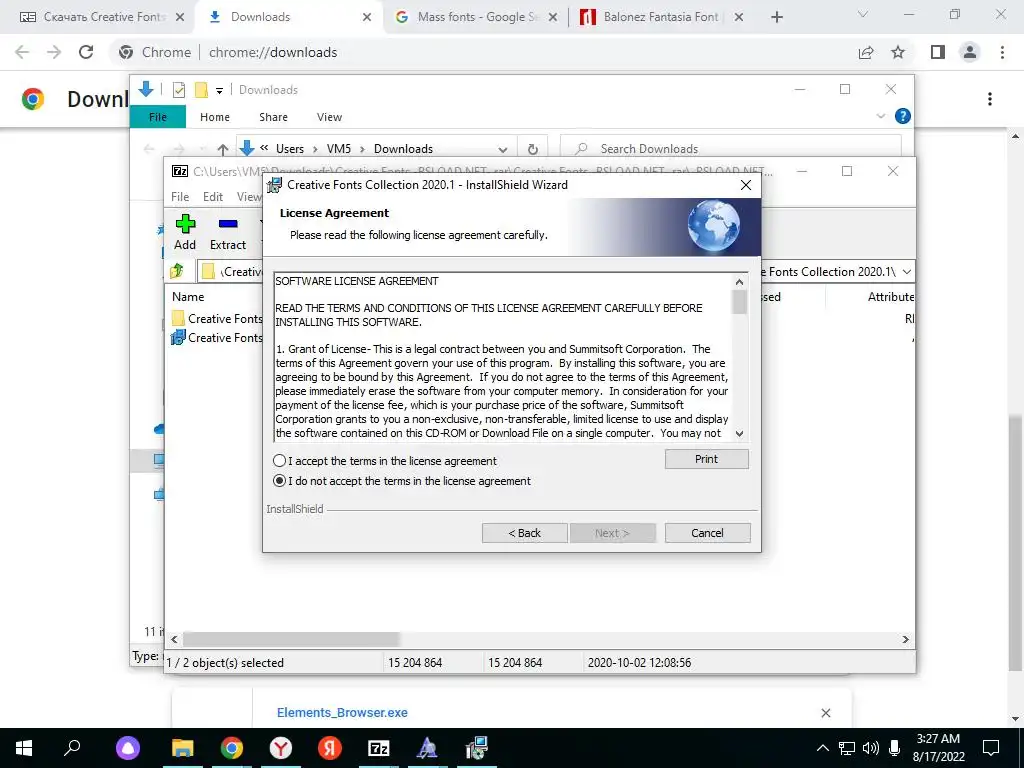This screenshot has width=1024, height=768.
Task: Click the 7-Zip Add toolbar icon
Action: 185,232
